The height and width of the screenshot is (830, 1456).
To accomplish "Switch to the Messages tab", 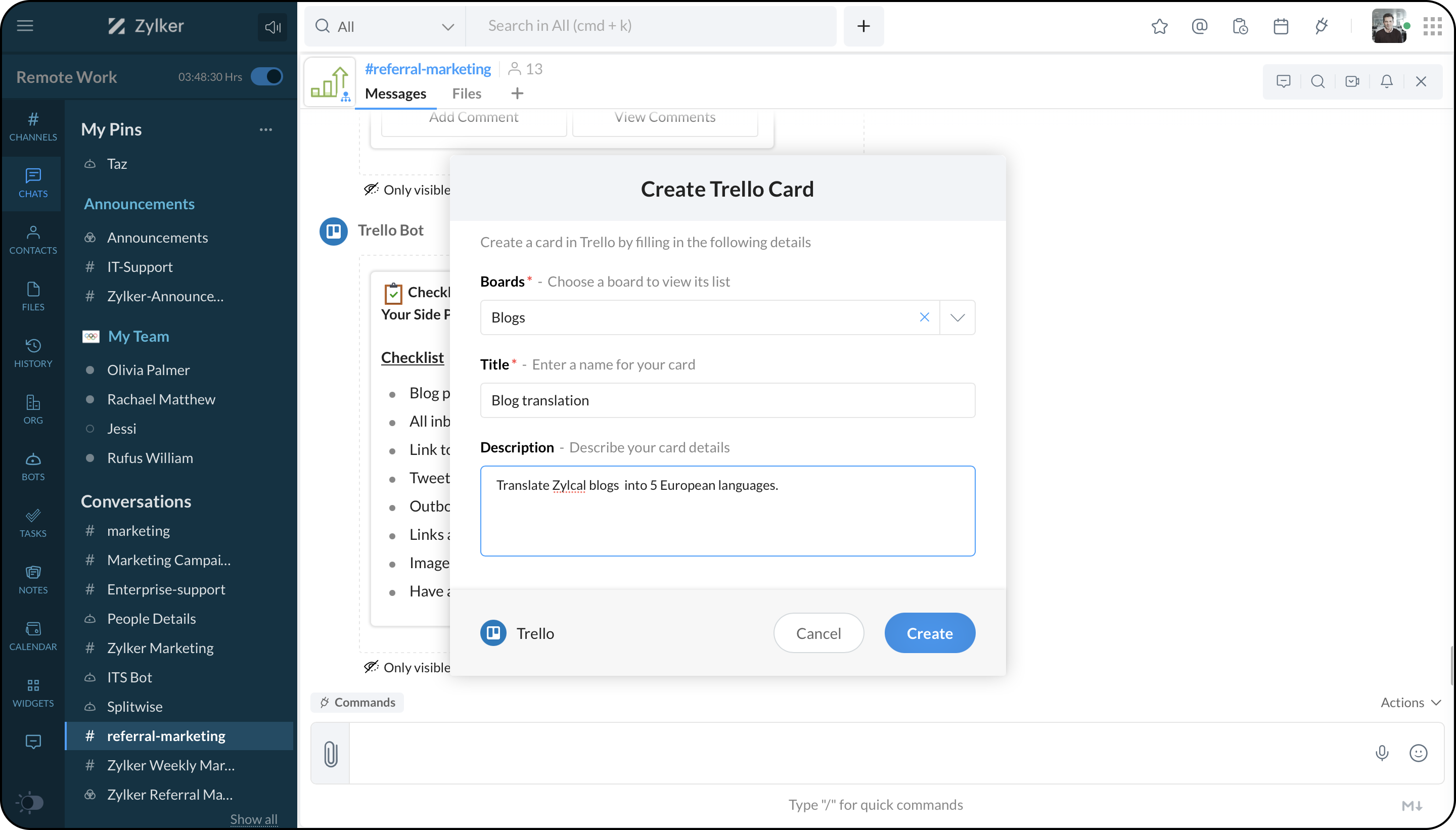I will tap(396, 94).
